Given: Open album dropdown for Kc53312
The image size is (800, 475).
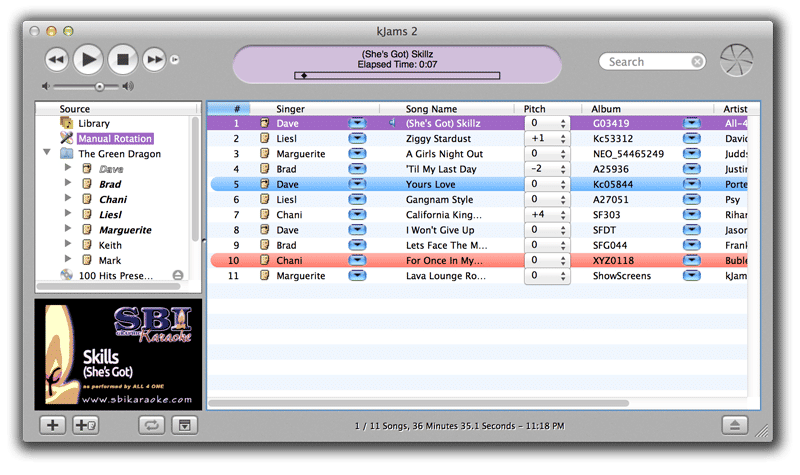Looking at the screenshot, I should [x=692, y=138].
